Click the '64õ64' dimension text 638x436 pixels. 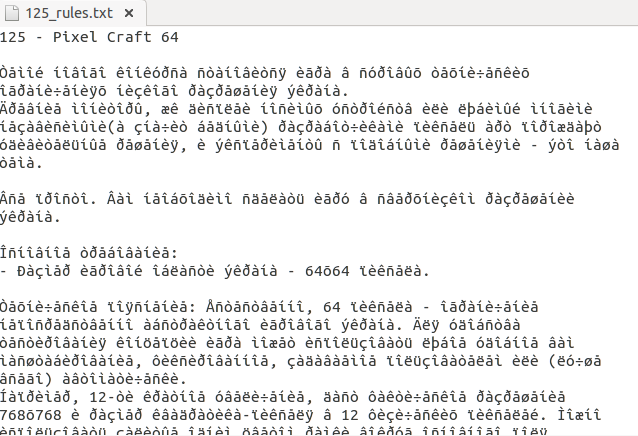click(327, 271)
